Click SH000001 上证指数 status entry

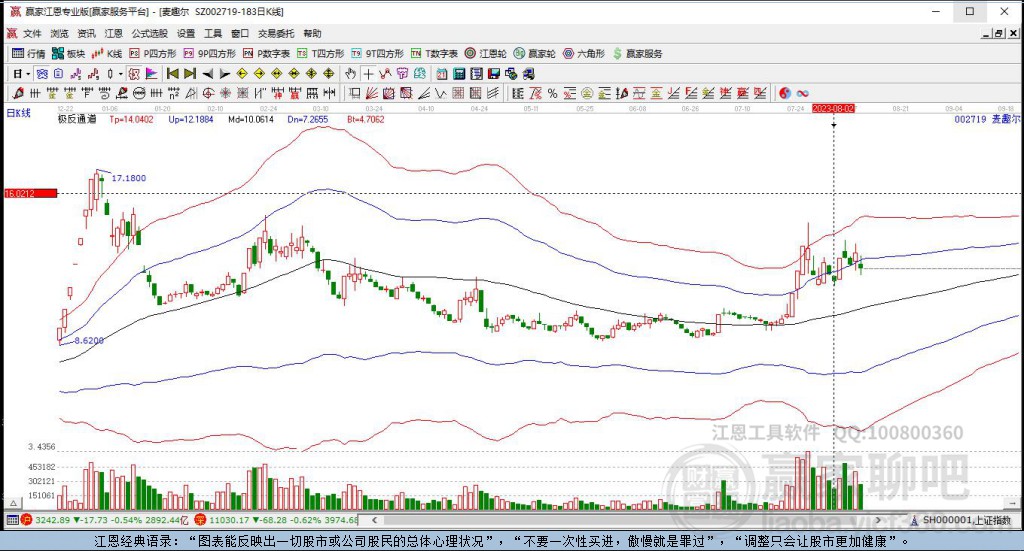click(x=961, y=520)
